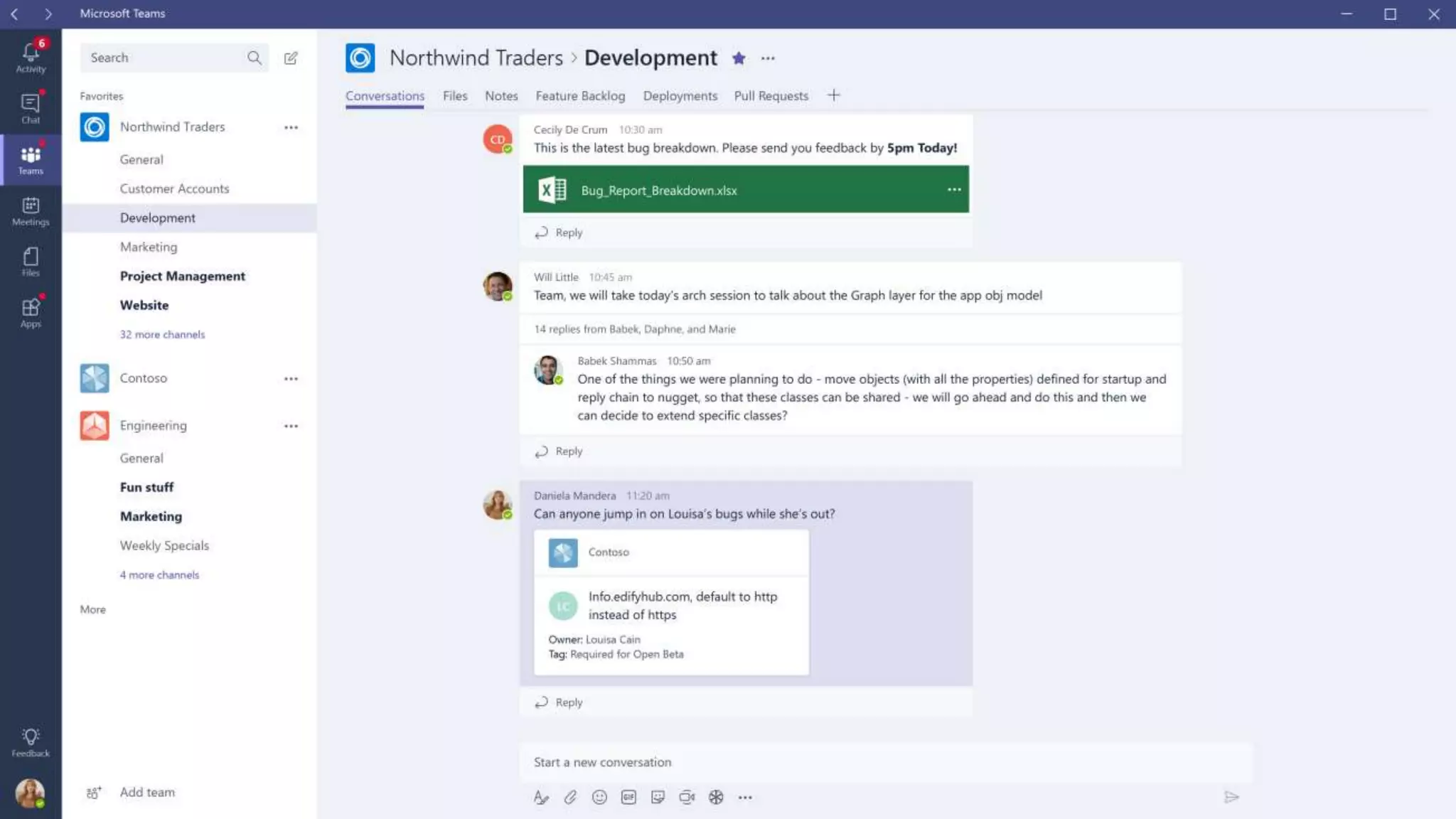Click Add team at bottom of sidebar
The image size is (1456, 819).
pos(146,792)
